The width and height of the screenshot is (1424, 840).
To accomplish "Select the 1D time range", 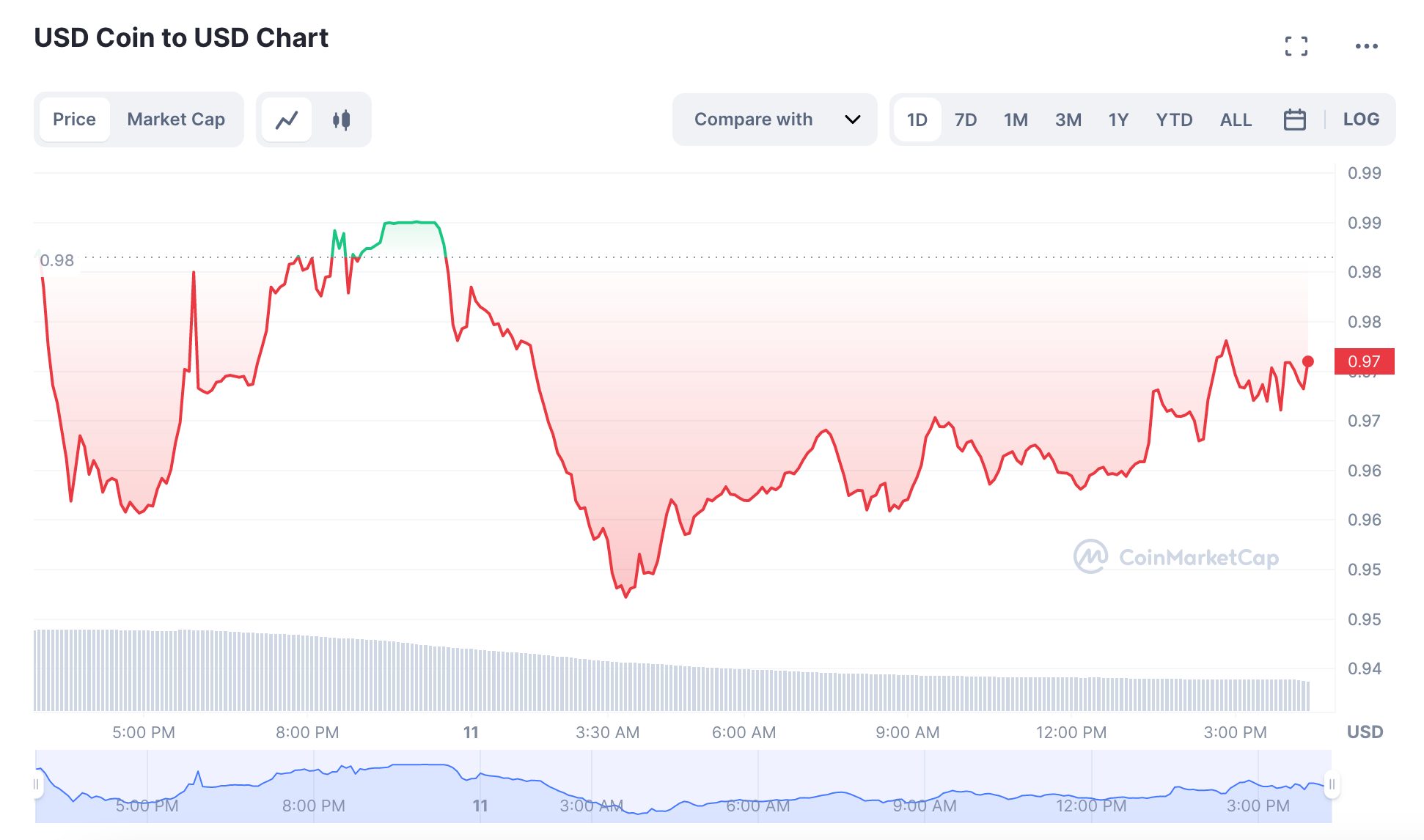I will point(917,119).
